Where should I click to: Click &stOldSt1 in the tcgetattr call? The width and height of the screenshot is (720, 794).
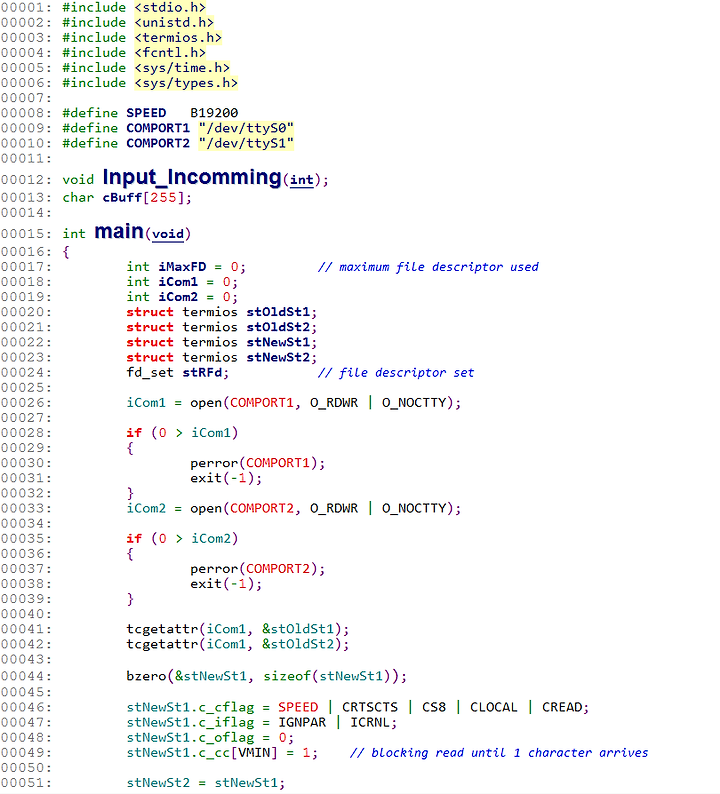tap(298, 629)
